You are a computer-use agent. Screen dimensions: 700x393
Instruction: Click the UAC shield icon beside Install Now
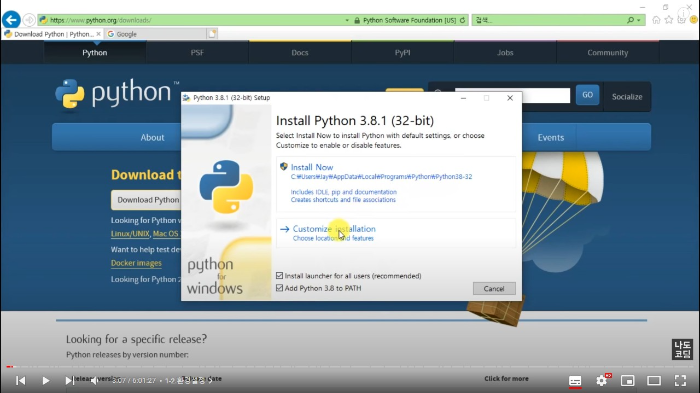coord(283,167)
